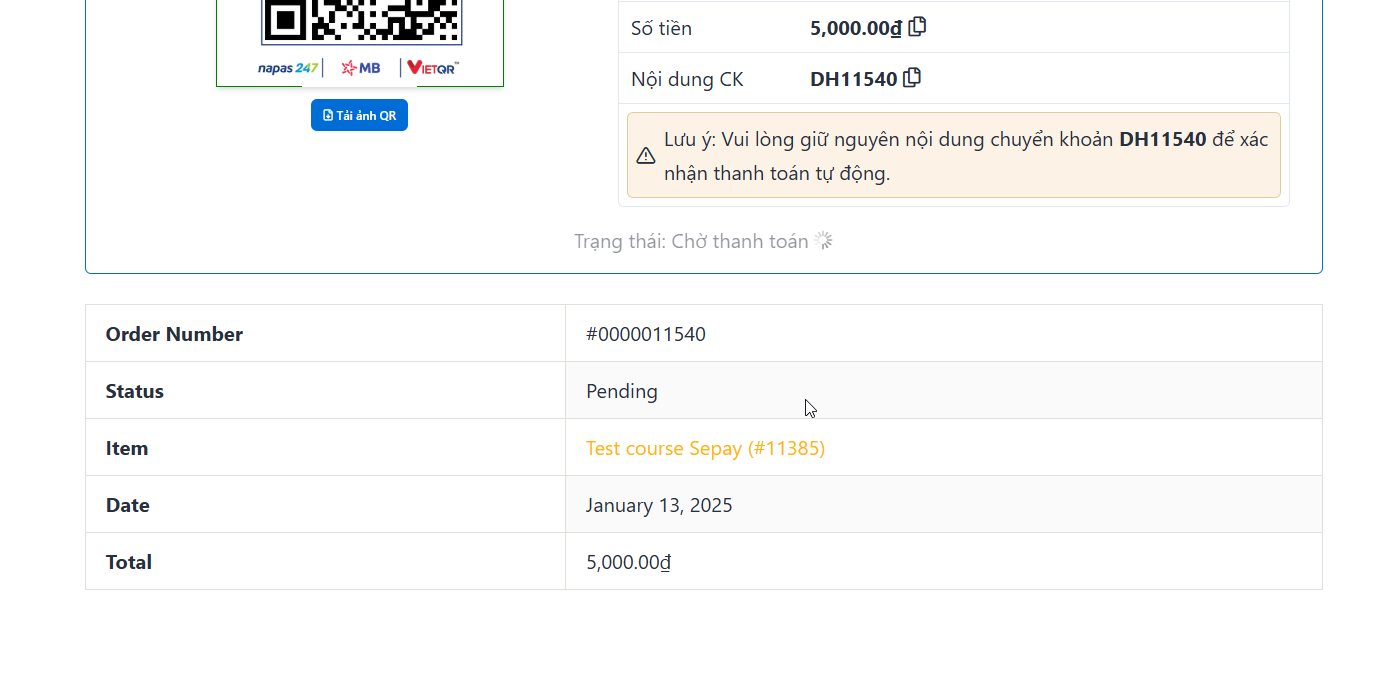Image resolution: width=1383 pixels, height=680 pixels.
Task: Click the loading spinner beside Chờ thanh toán
Action: tap(823, 241)
